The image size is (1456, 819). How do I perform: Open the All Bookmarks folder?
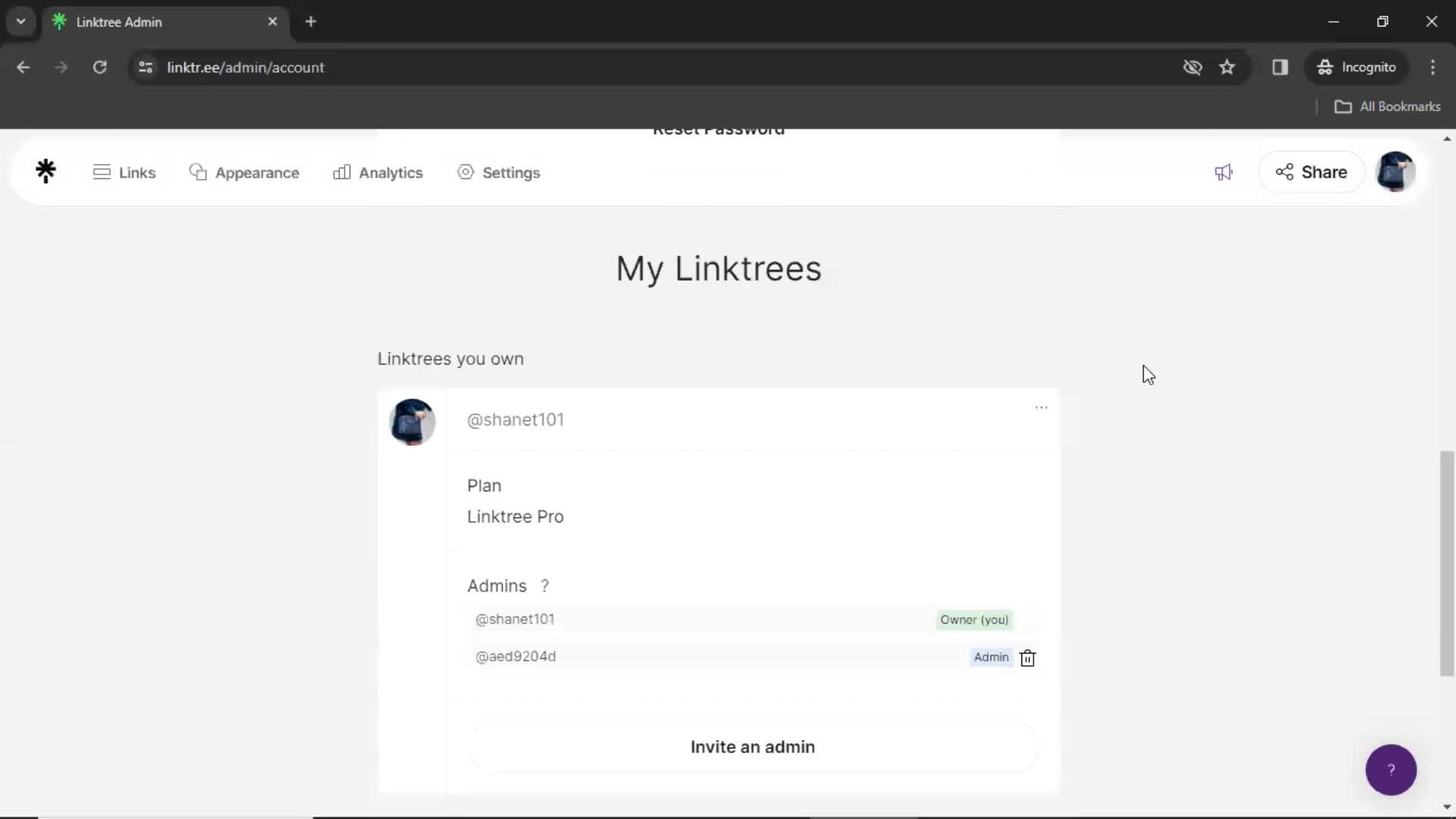tap(1387, 106)
